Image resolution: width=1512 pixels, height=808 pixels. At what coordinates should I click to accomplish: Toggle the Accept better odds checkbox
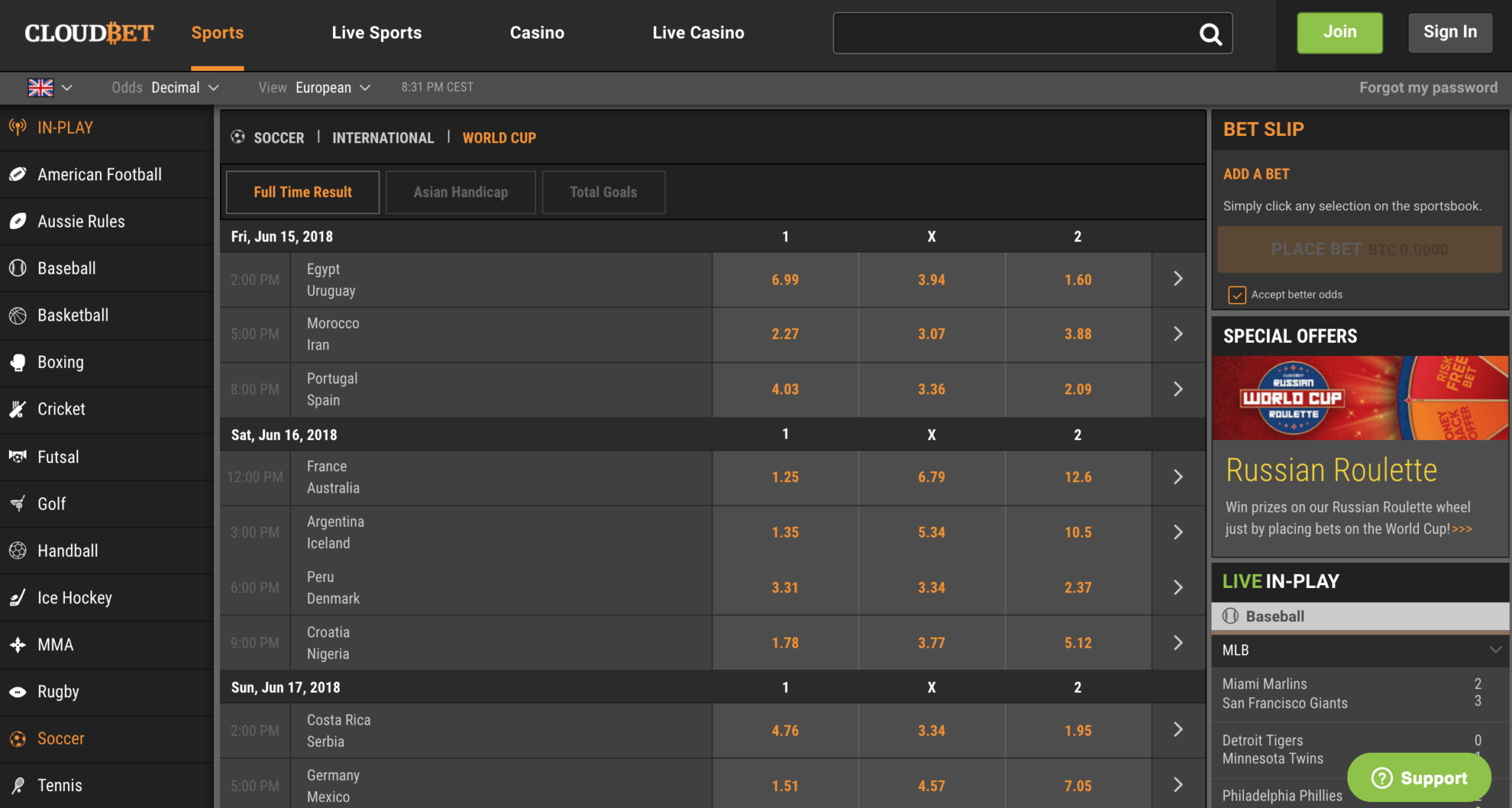pos(1237,295)
